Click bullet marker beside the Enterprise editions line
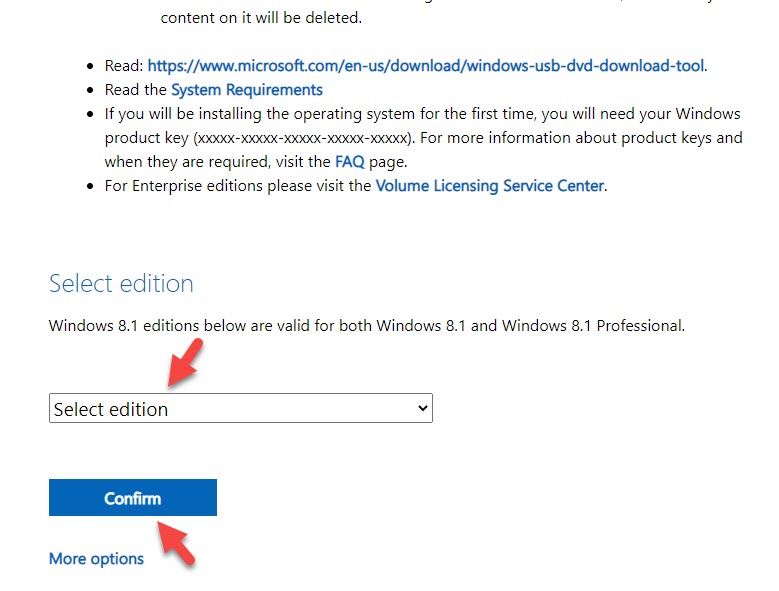 pyautogui.click(x=89, y=186)
